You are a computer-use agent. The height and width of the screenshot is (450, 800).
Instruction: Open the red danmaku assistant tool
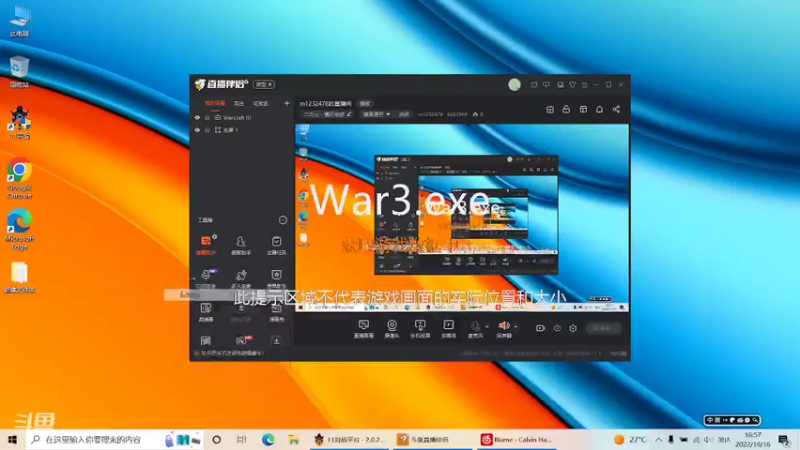pos(206,245)
